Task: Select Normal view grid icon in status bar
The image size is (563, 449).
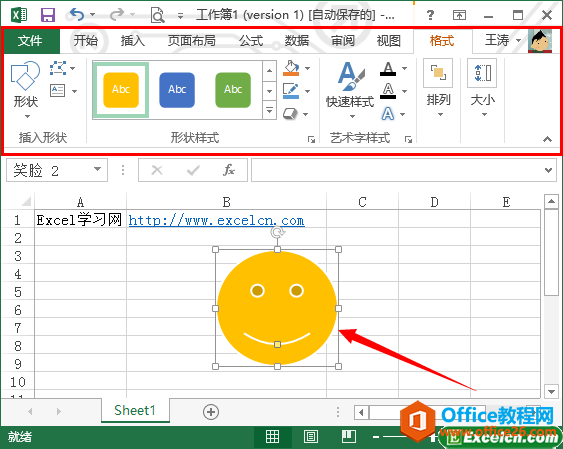Action: pos(272,436)
